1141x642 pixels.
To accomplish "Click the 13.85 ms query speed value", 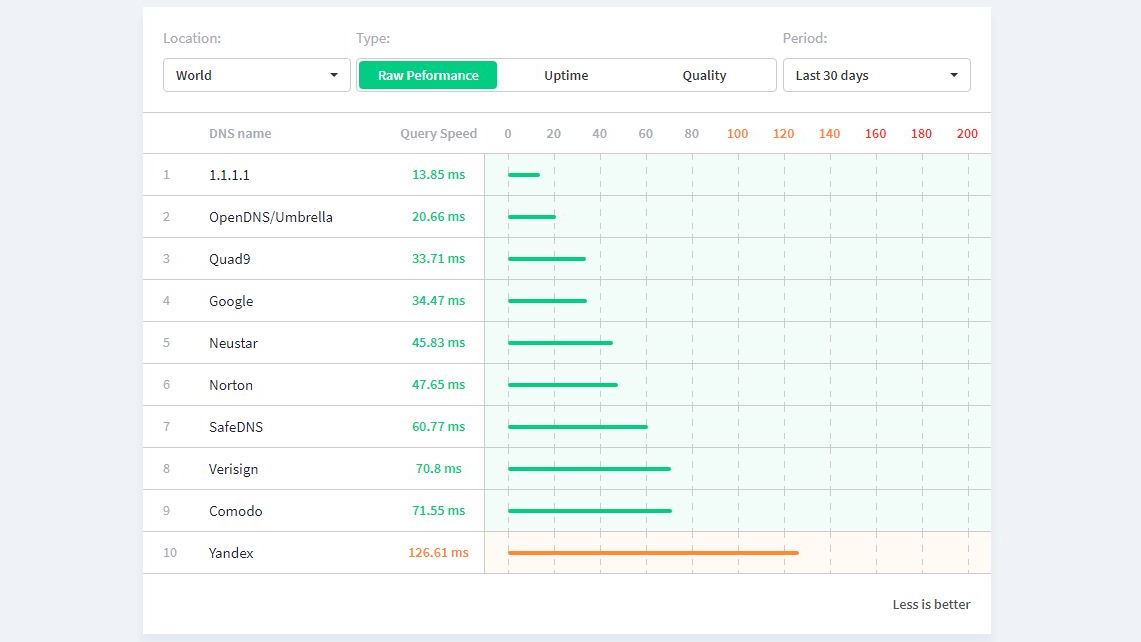I will [439, 175].
